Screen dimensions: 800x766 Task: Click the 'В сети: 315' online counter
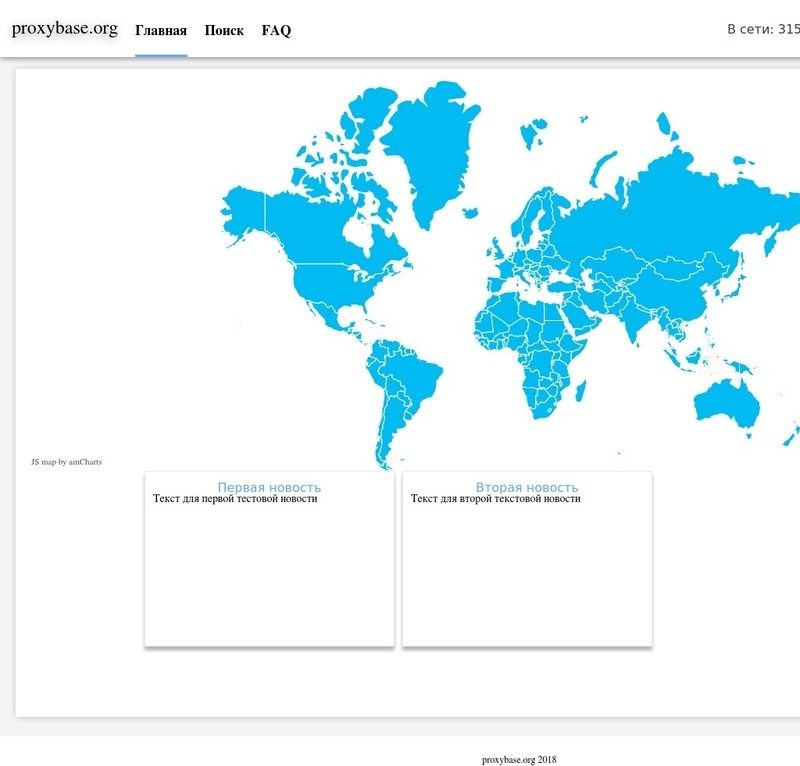point(763,29)
